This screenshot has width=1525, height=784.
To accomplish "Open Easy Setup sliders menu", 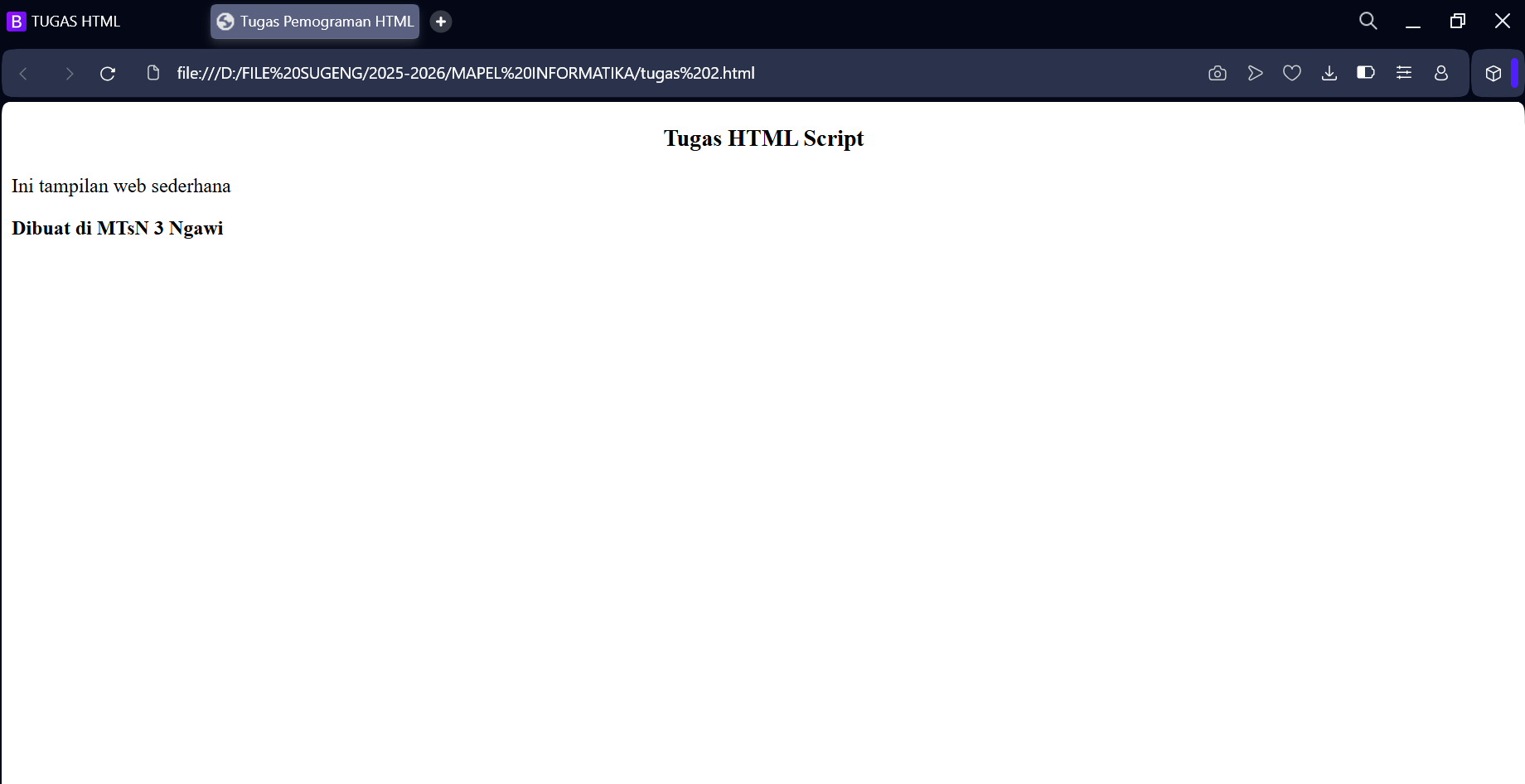I will pyautogui.click(x=1403, y=73).
